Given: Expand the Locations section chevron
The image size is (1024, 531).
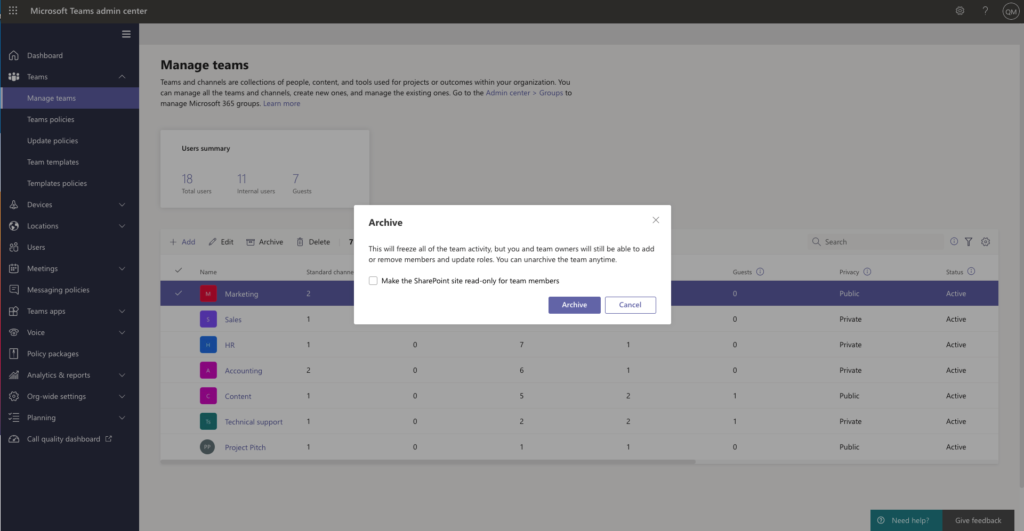Looking at the screenshot, I should 122,226.
